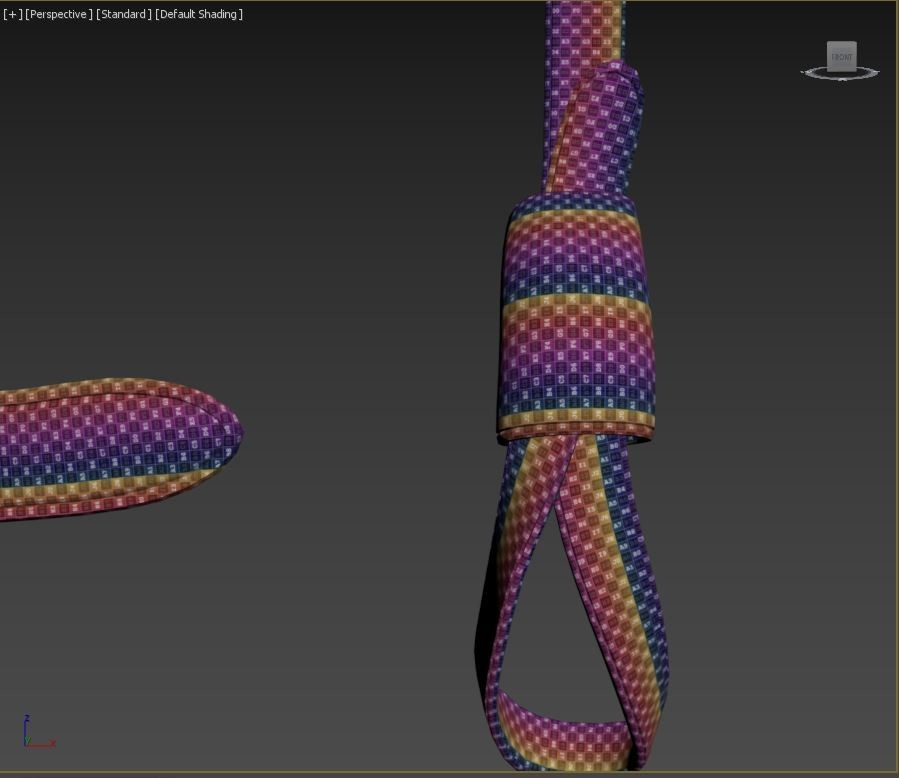
Task: Open the Default Shading viewport menu
Action: point(199,14)
